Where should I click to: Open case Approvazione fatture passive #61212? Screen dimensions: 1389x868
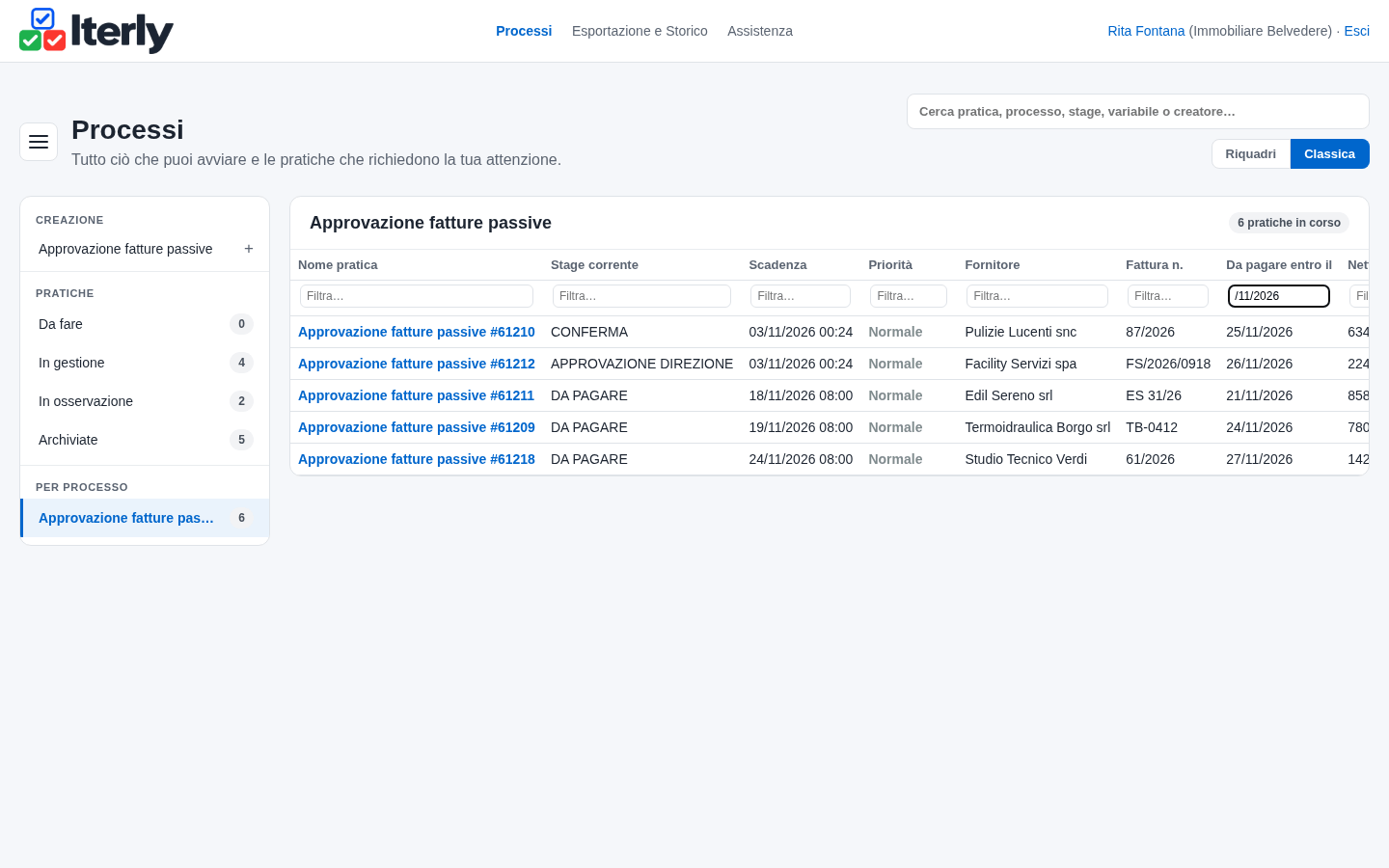[417, 364]
